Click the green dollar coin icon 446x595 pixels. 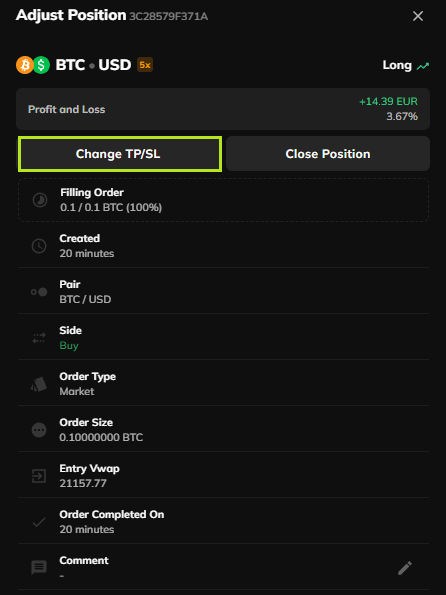[x=41, y=65]
